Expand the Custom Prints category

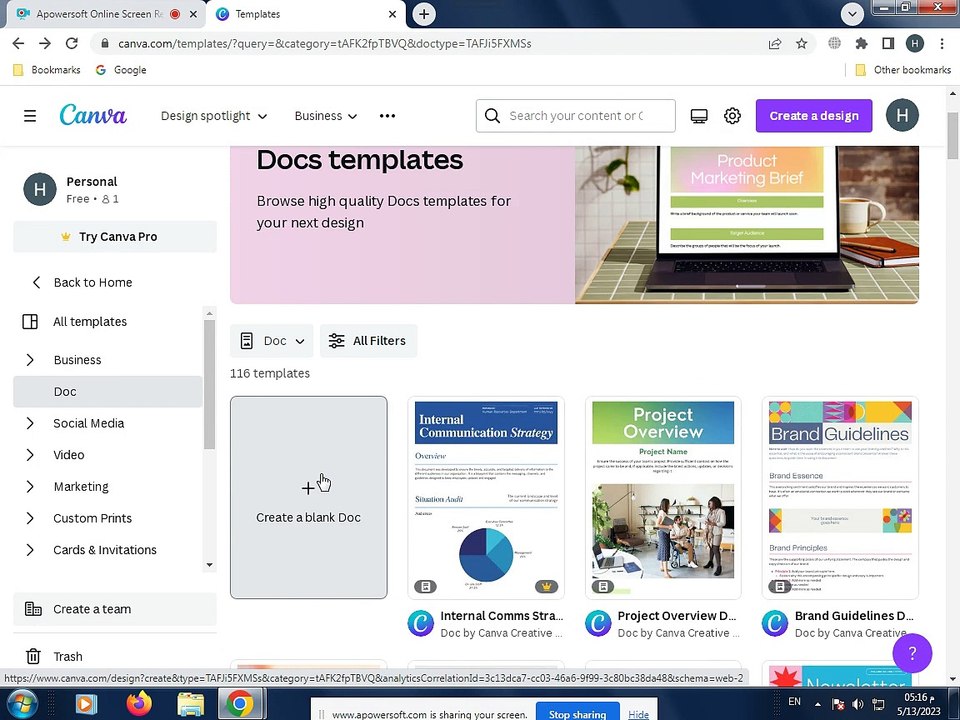click(30, 518)
